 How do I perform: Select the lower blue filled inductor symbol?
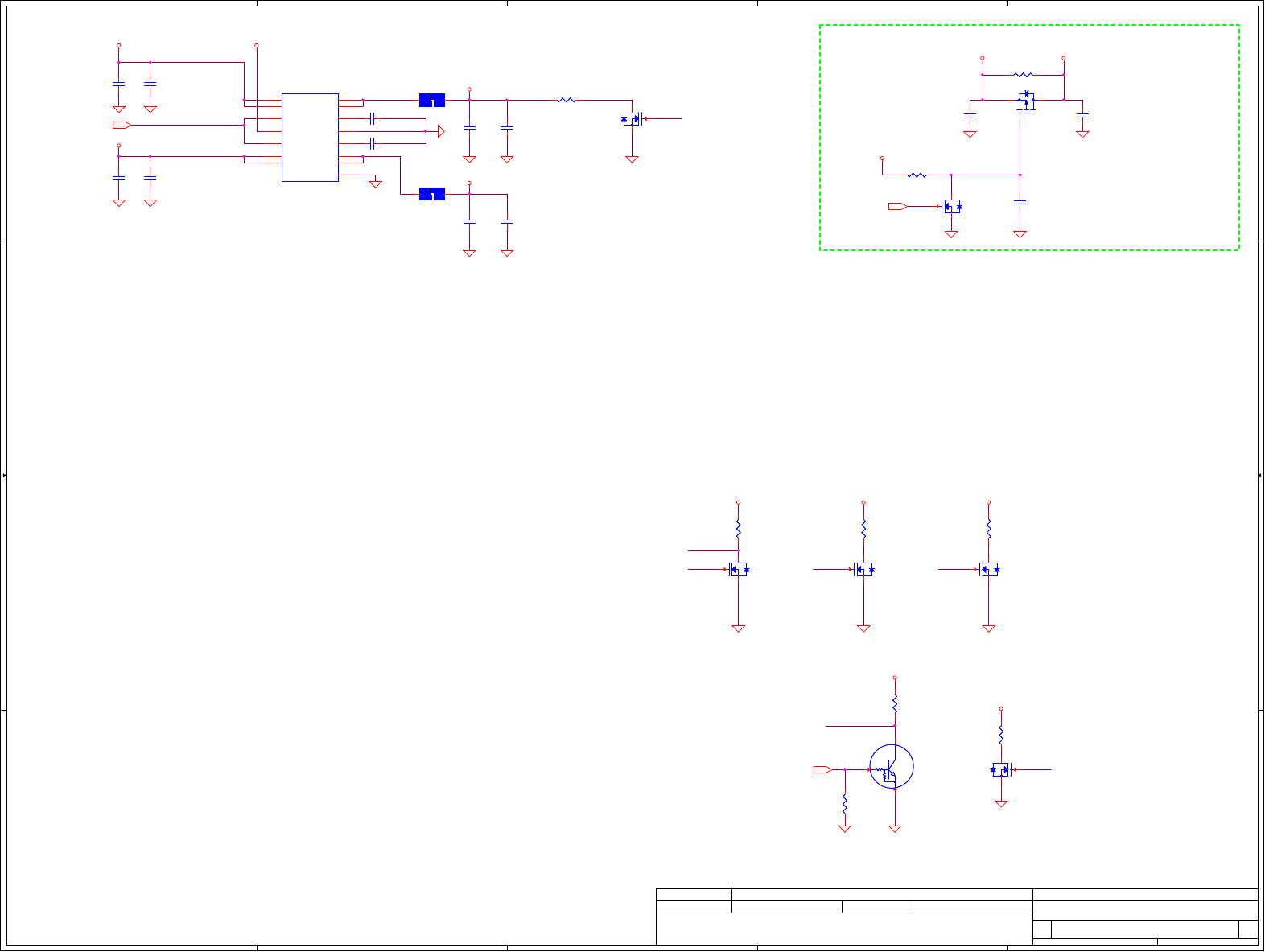pos(432,194)
